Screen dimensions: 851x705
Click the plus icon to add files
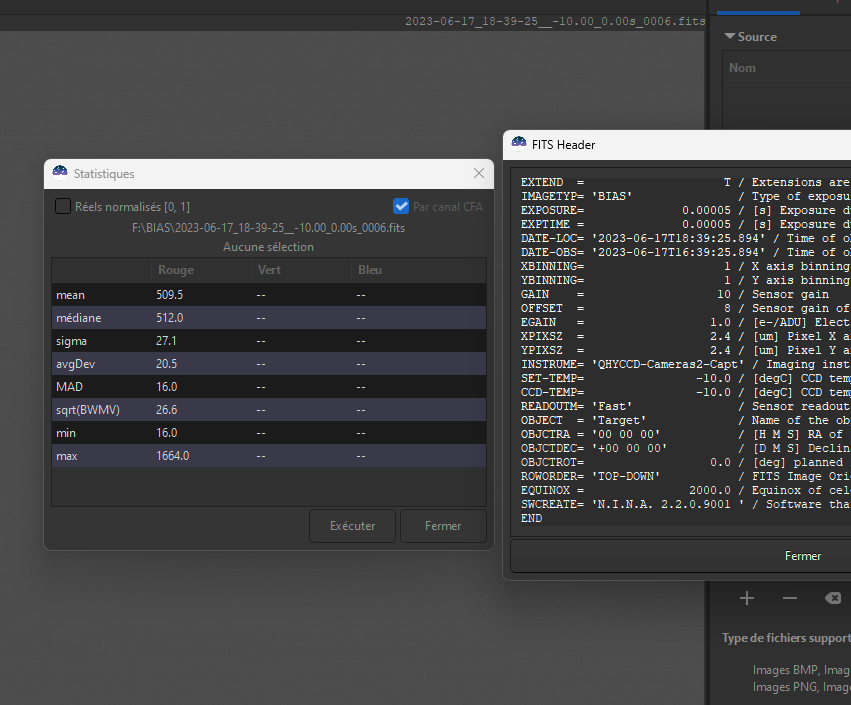[747, 598]
